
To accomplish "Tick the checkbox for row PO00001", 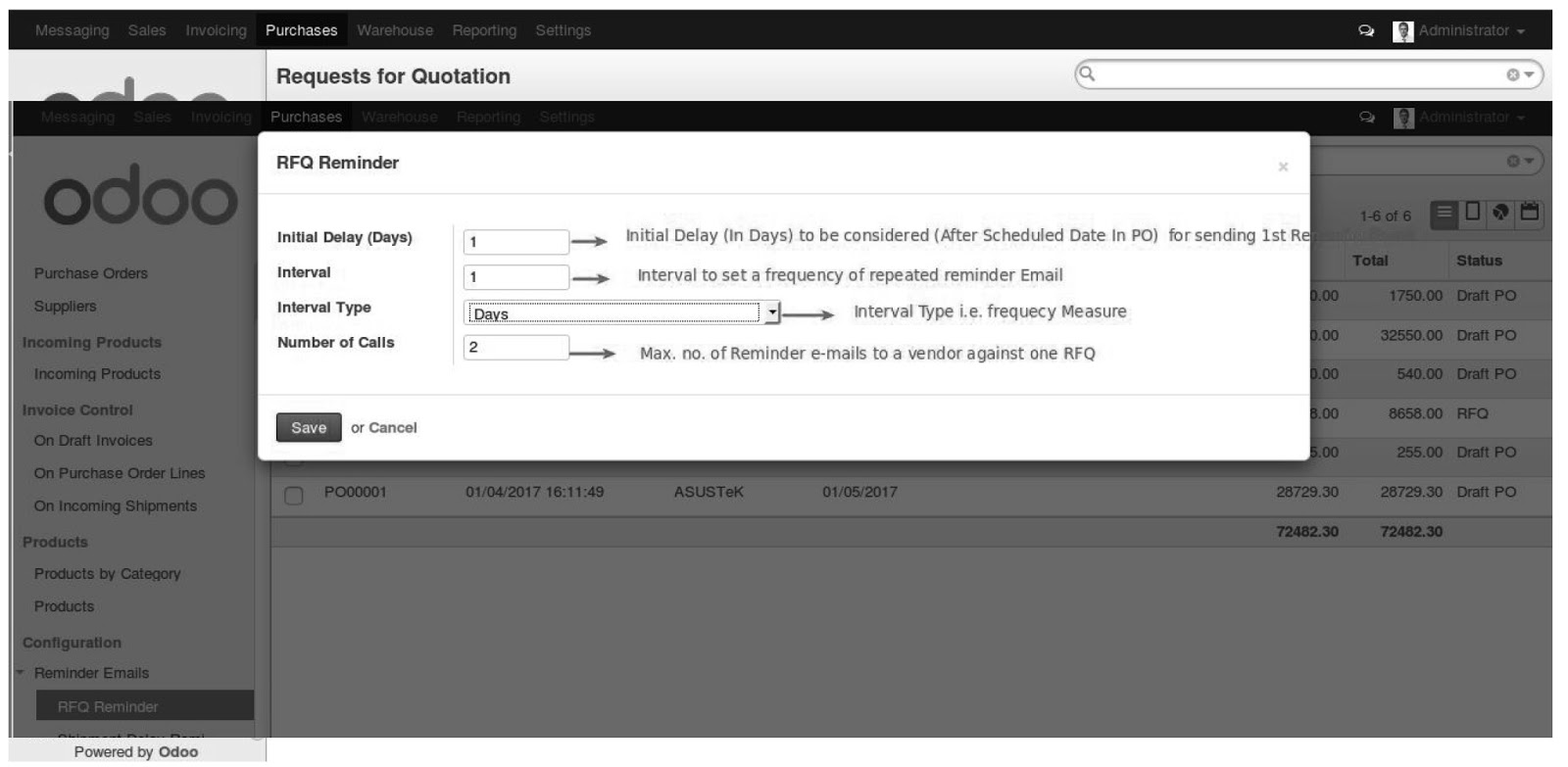I will 294,495.
